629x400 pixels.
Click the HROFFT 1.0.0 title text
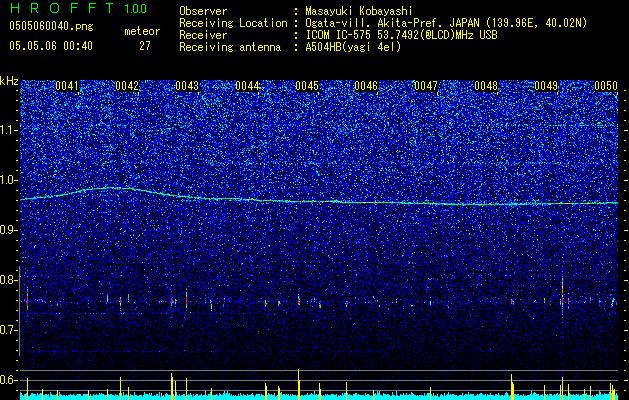pyautogui.click(x=78, y=8)
